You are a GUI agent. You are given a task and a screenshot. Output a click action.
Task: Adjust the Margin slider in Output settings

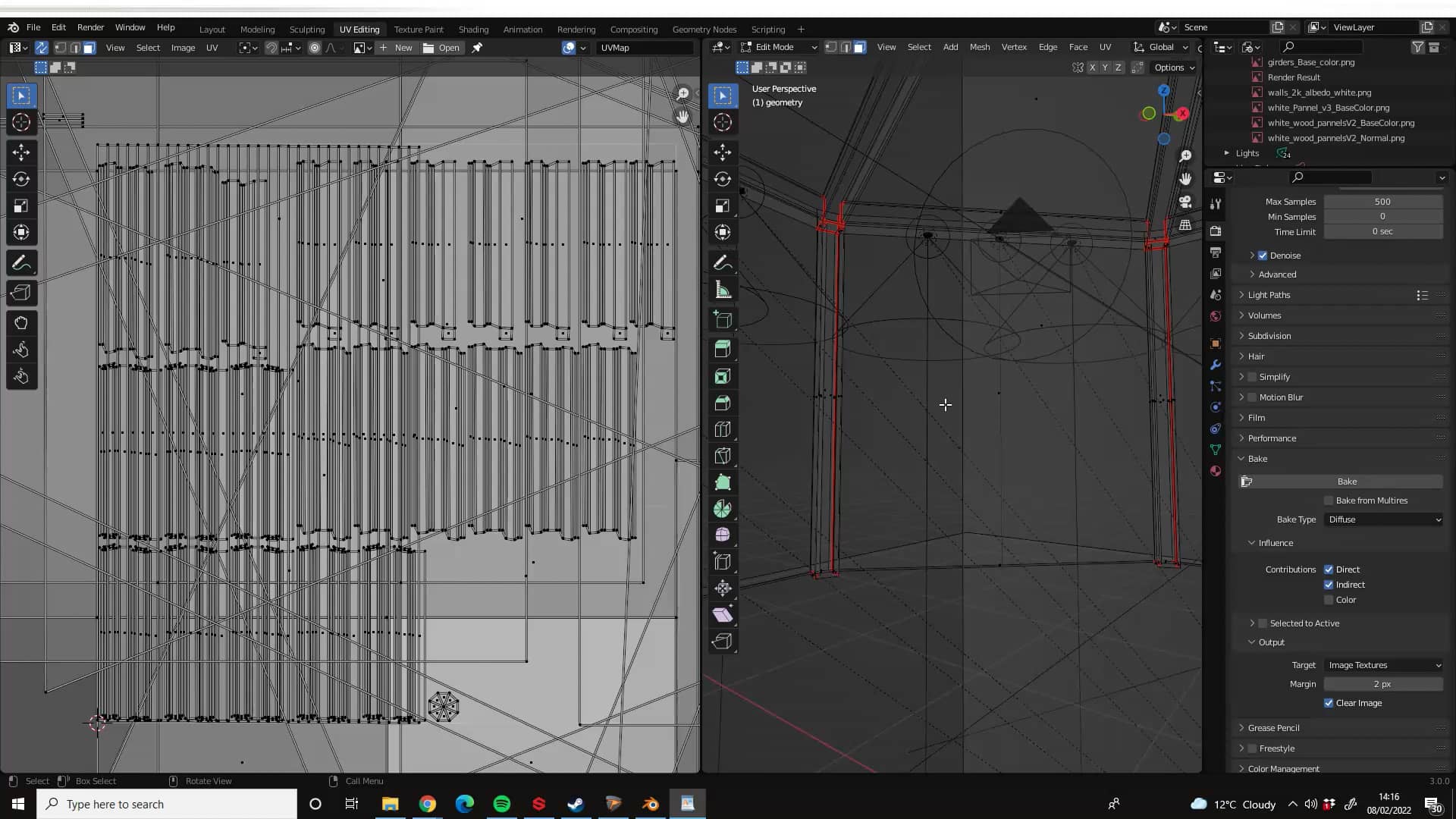tap(1383, 683)
